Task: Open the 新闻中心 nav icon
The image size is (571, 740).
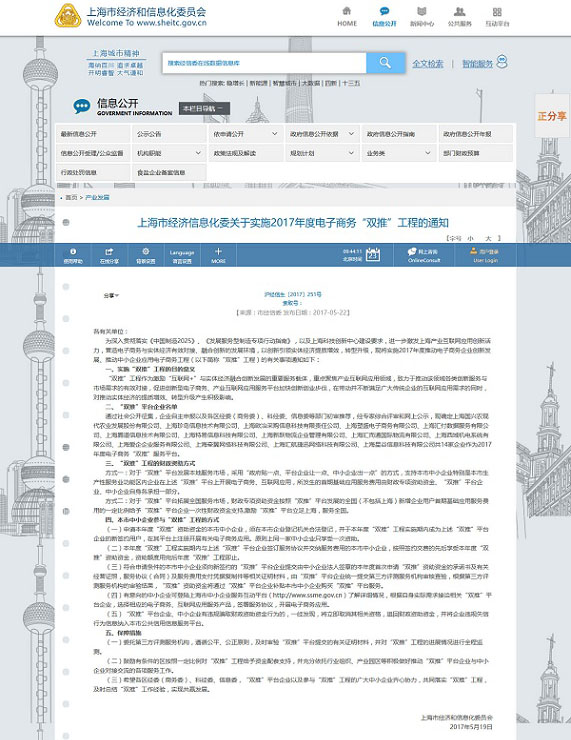Action: click(x=421, y=11)
